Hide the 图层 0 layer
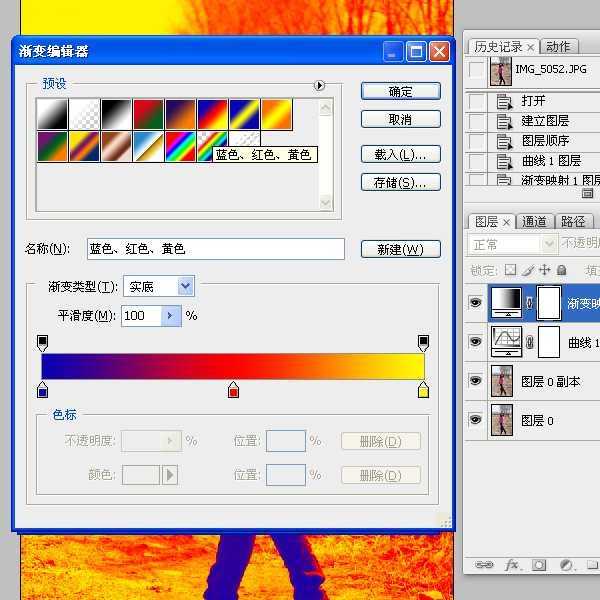 pyautogui.click(x=475, y=420)
